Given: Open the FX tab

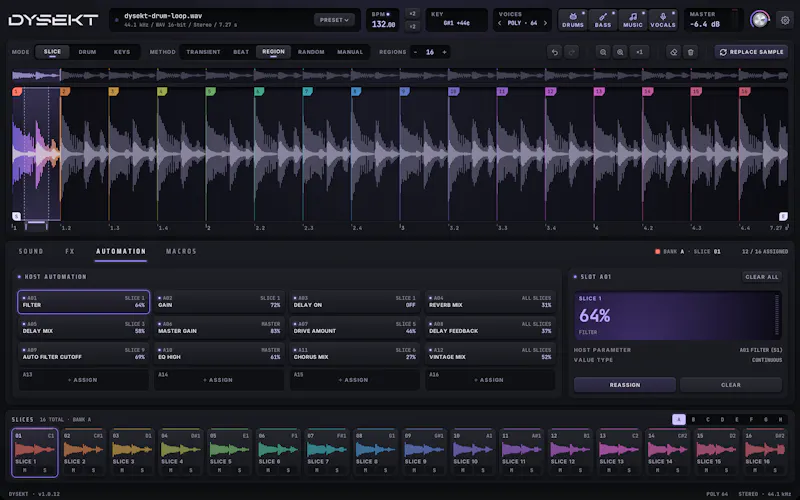Looking at the screenshot, I should click(70, 251).
